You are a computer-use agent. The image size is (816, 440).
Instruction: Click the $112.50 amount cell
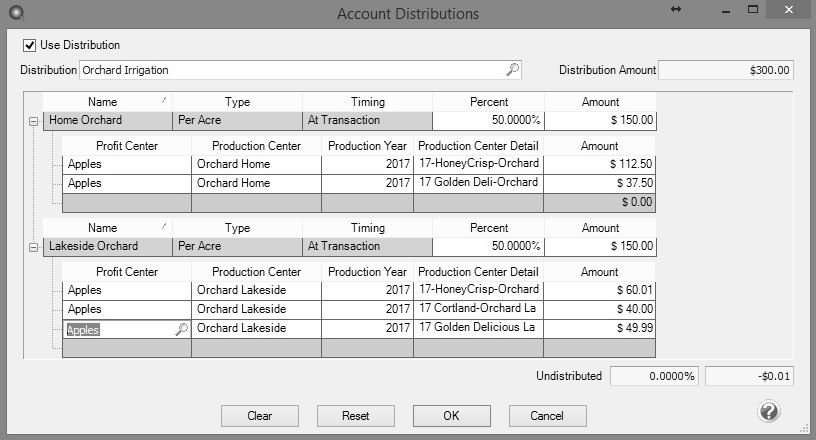(600, 165)
